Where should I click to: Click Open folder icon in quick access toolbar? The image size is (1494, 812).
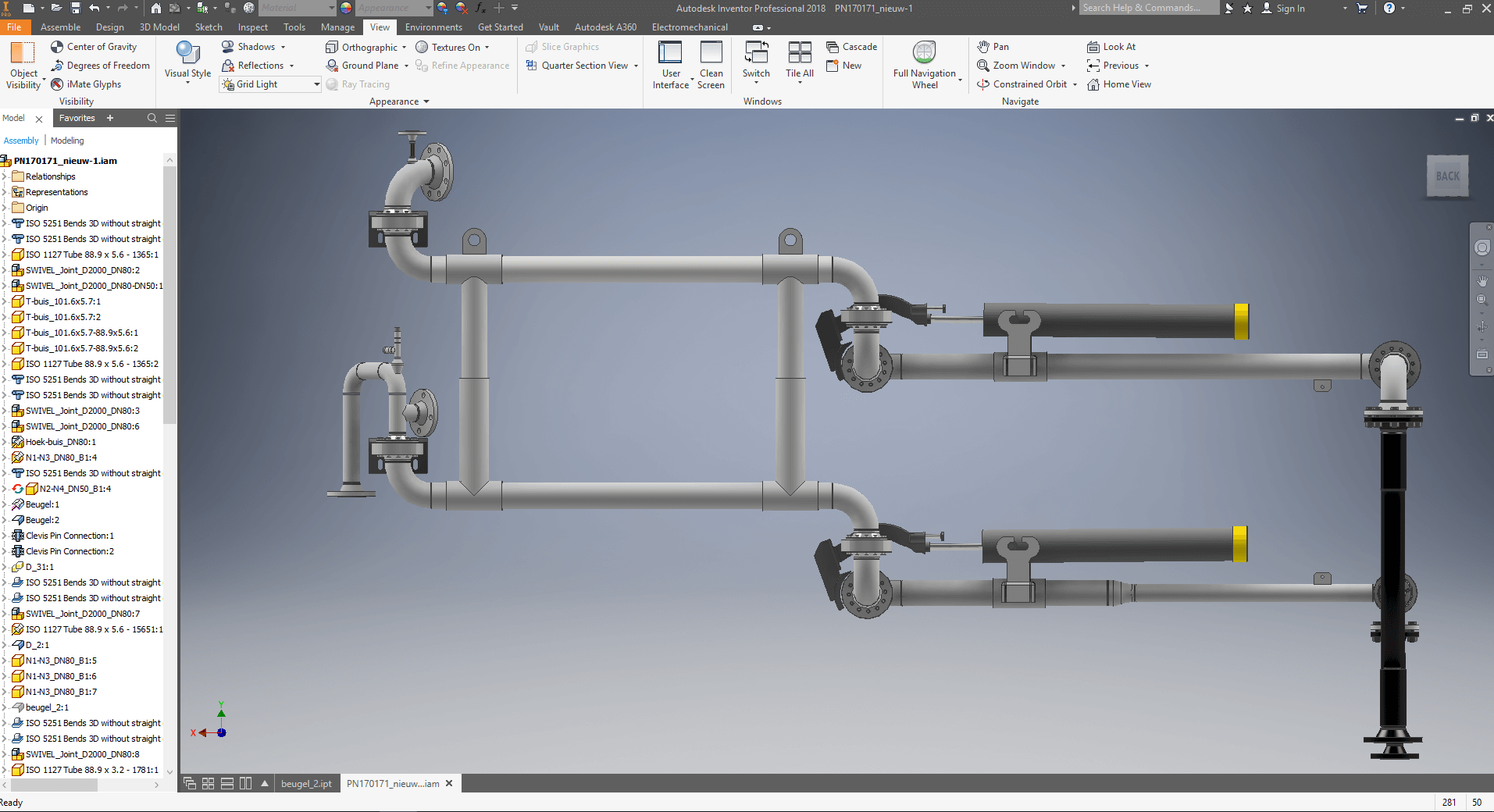pos(56,8)
